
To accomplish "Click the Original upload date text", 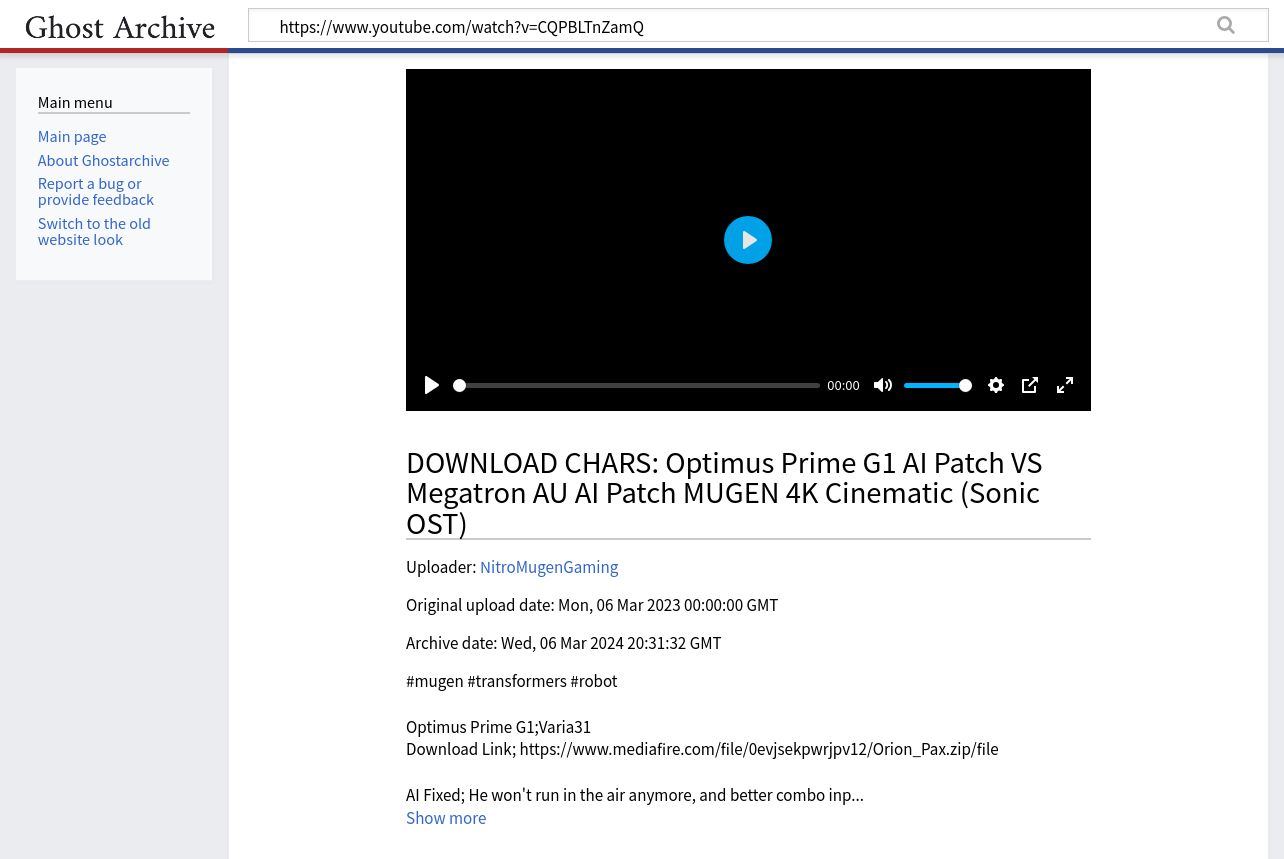I will (x=592, y=605).
